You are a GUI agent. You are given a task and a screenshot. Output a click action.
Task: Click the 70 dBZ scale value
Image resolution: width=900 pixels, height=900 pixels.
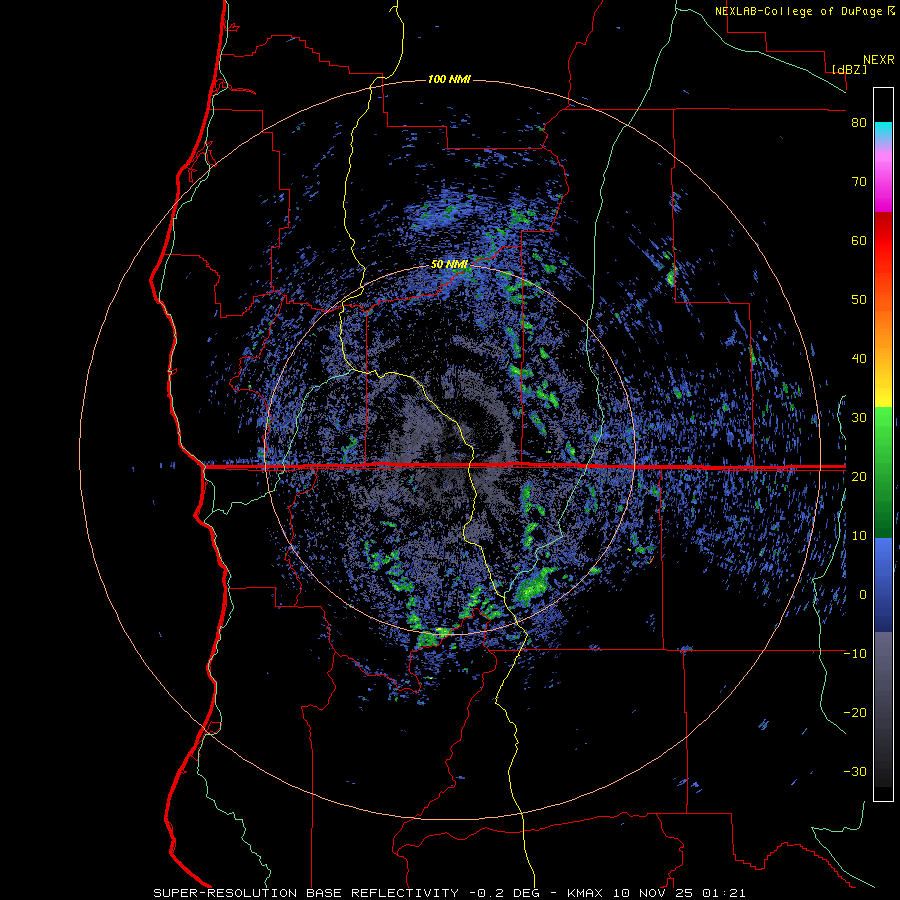pos(859,182)
